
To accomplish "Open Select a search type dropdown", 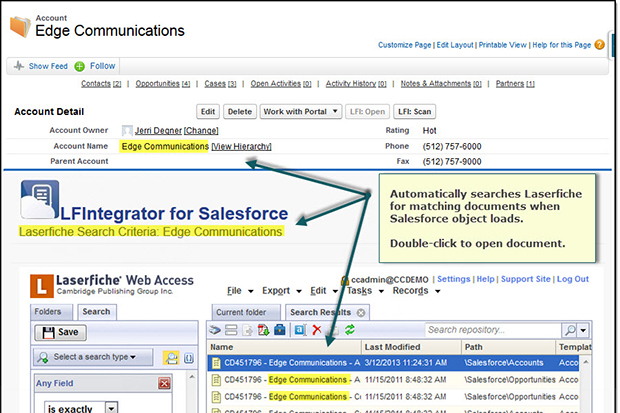I will point(93,357).
